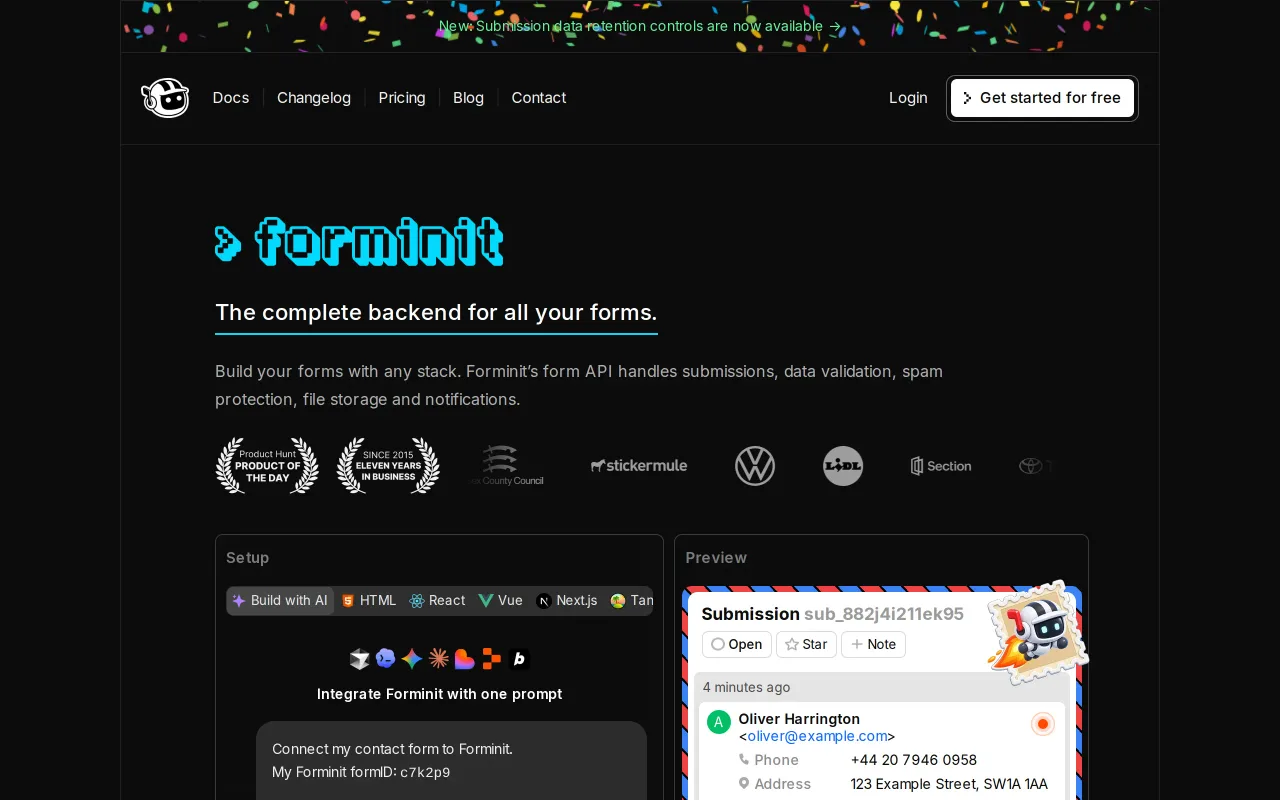1280x800 pixels.
Task: Add a Note to the submission
Action: 873,645
